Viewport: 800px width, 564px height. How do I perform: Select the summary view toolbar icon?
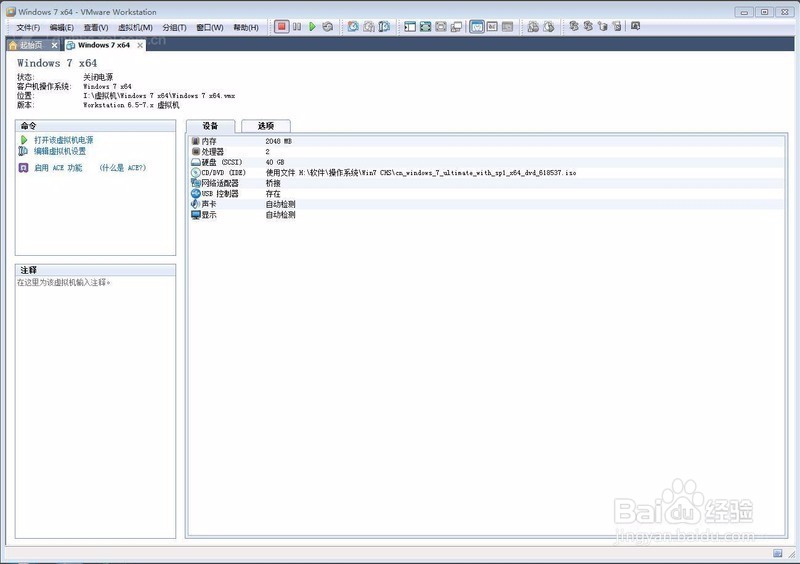(x=477, y=27)
